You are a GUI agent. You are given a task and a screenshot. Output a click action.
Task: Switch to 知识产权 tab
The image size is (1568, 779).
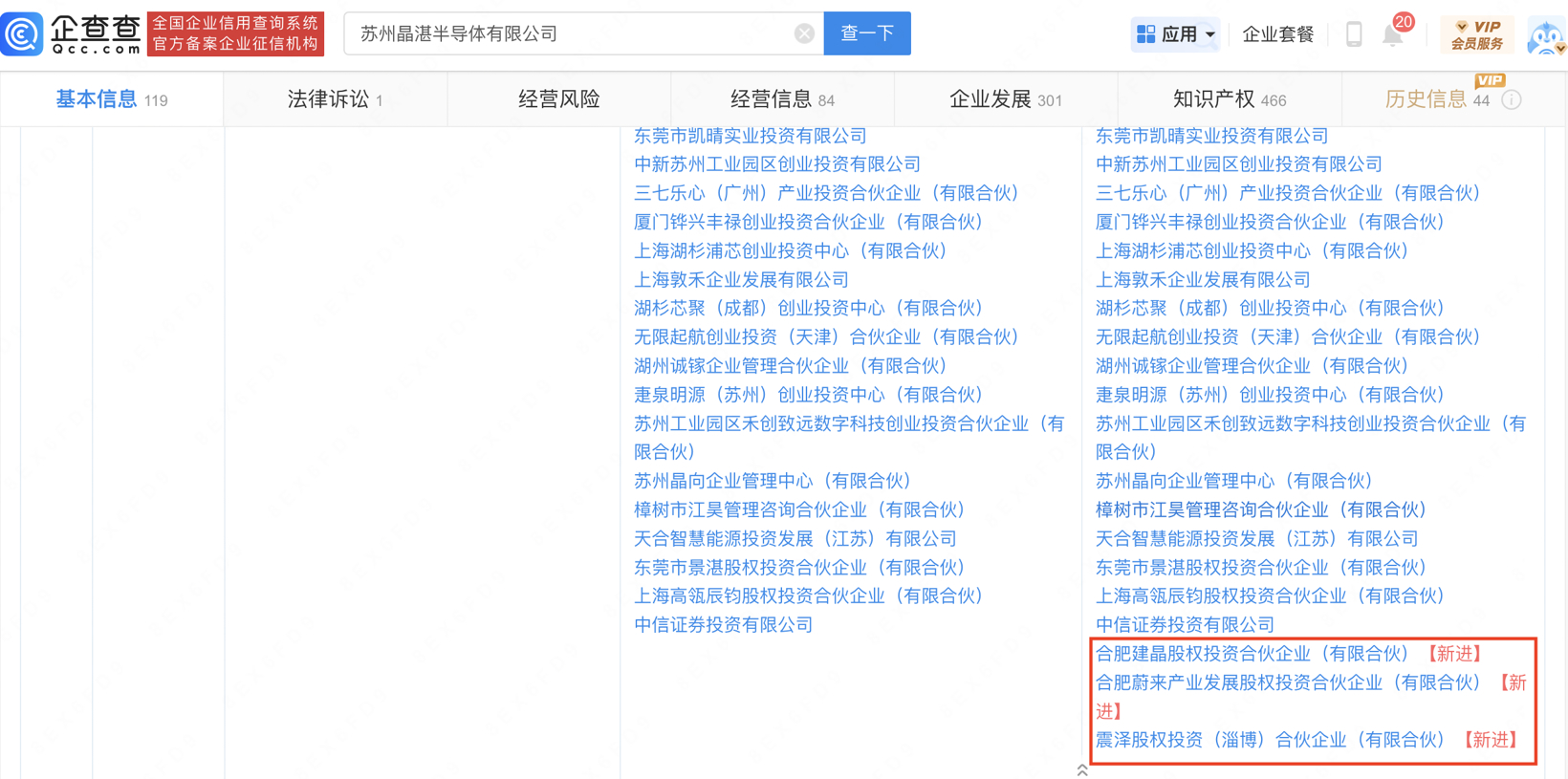(1229, 99)
